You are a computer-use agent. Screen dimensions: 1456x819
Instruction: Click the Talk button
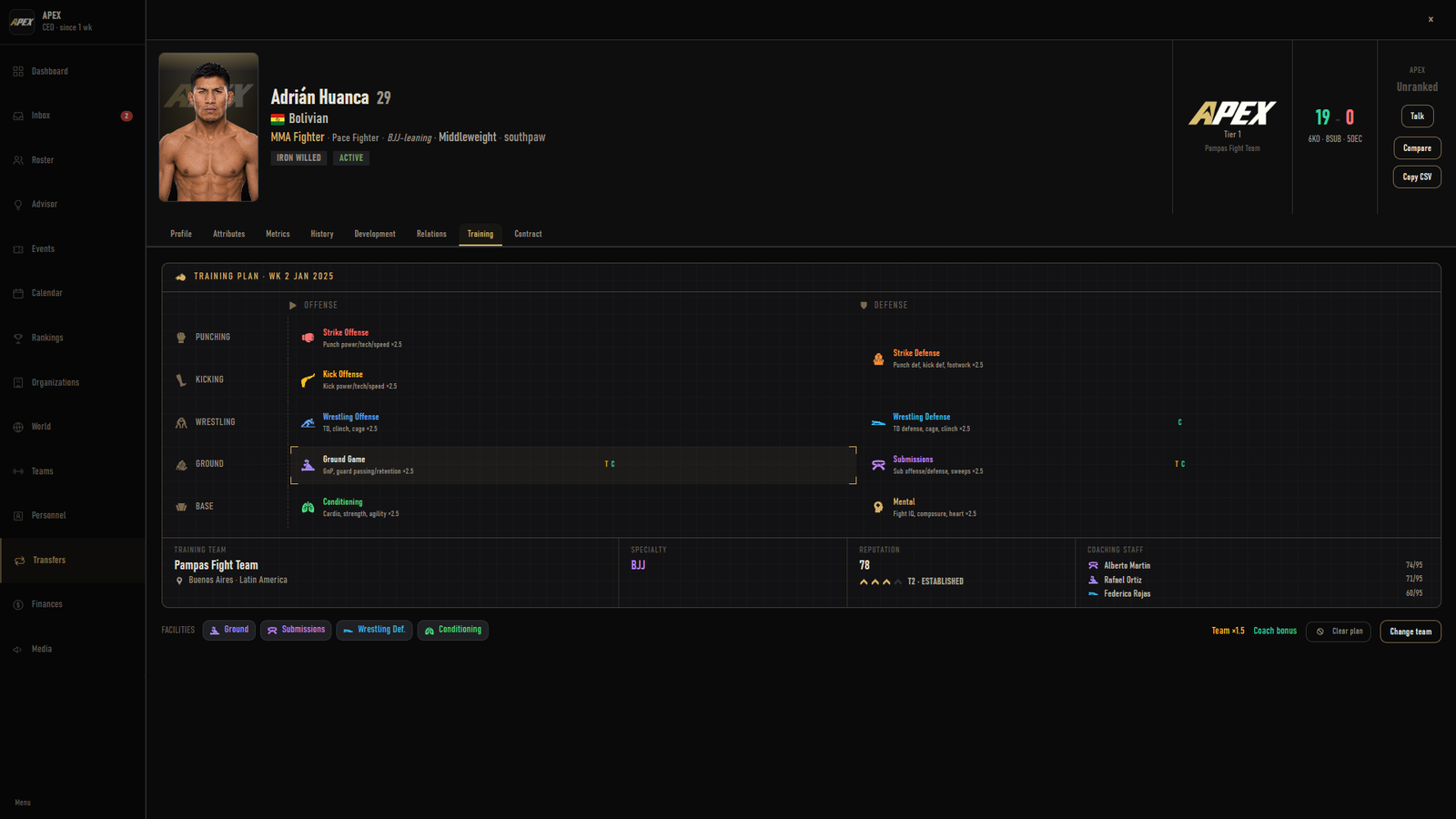pos(1417,116)
